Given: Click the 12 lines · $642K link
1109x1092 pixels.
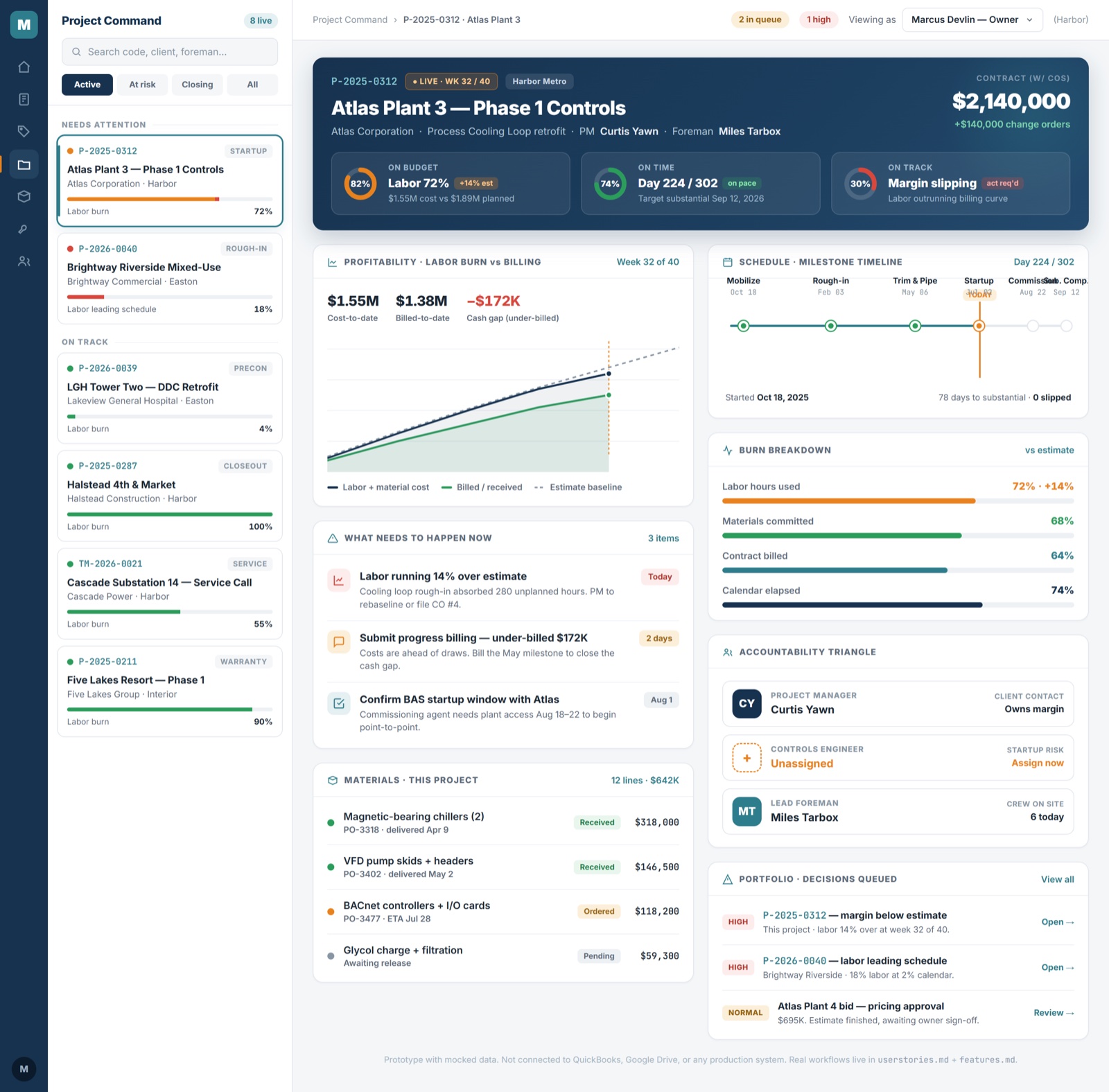Looking at the screenshot, I should 645,780.
